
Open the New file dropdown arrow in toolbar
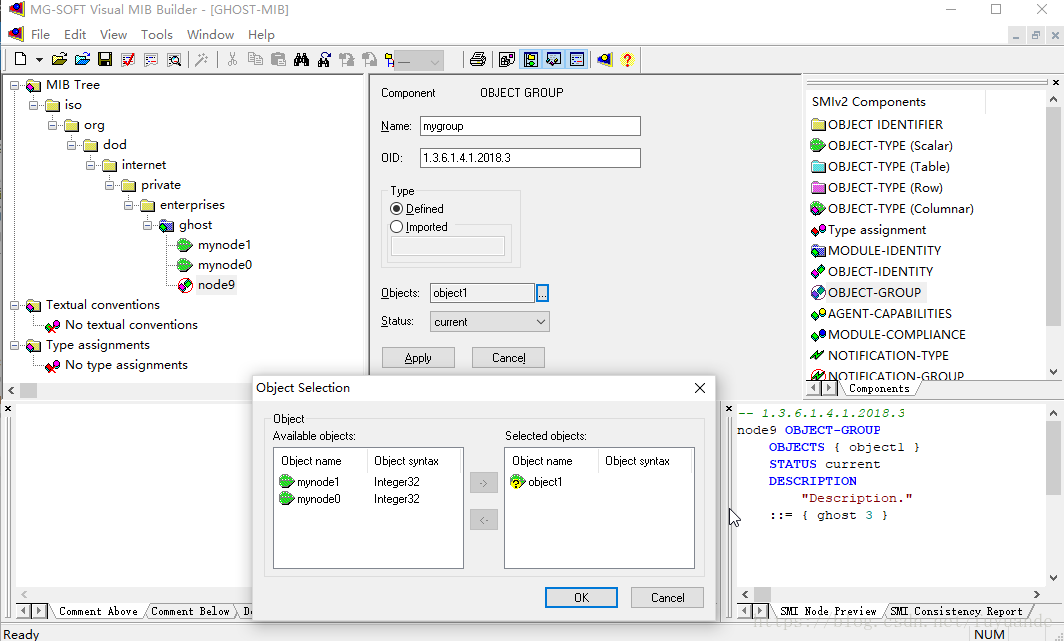tap(39, 60)
